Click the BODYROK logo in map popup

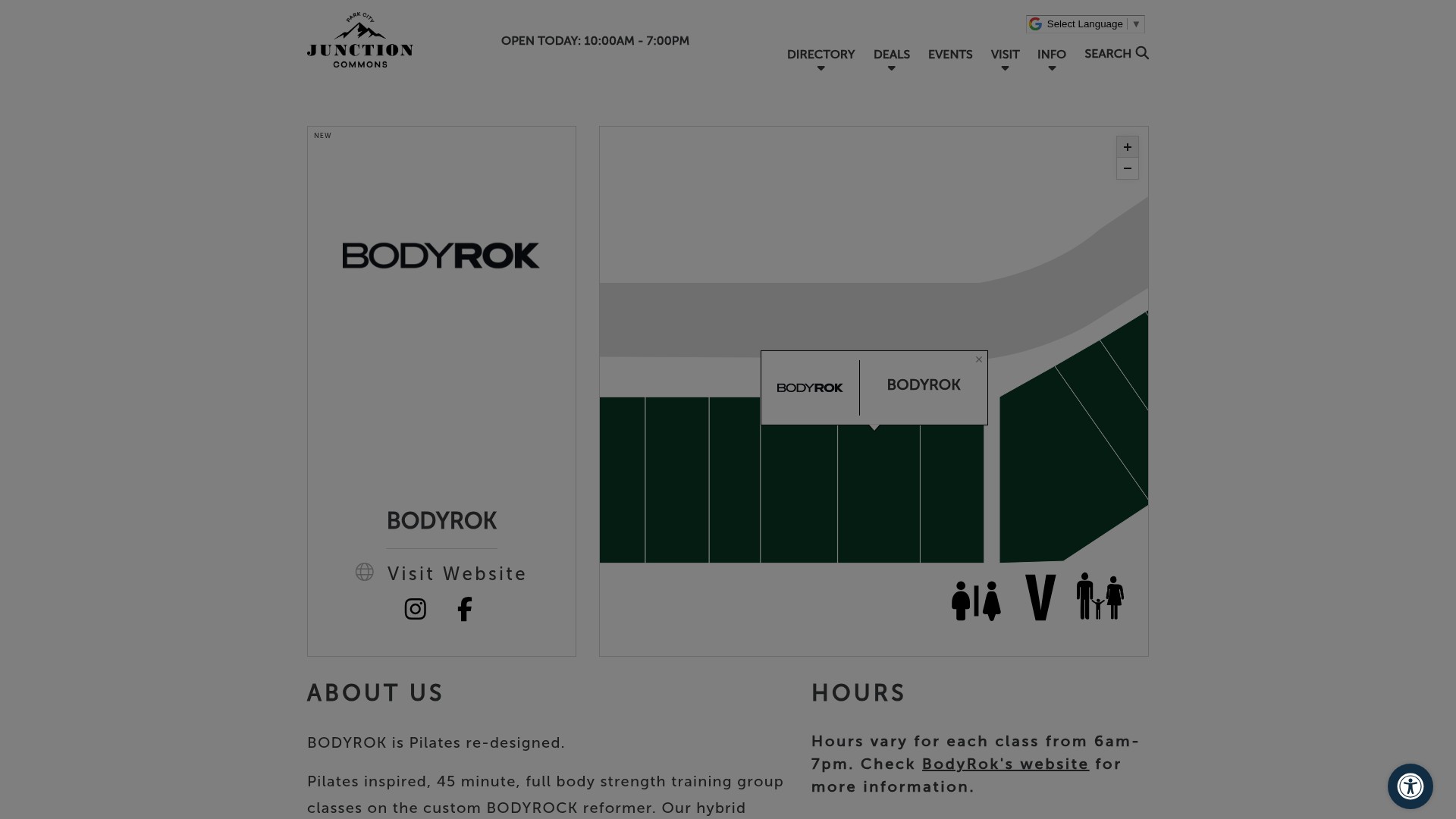click(810, 388)
